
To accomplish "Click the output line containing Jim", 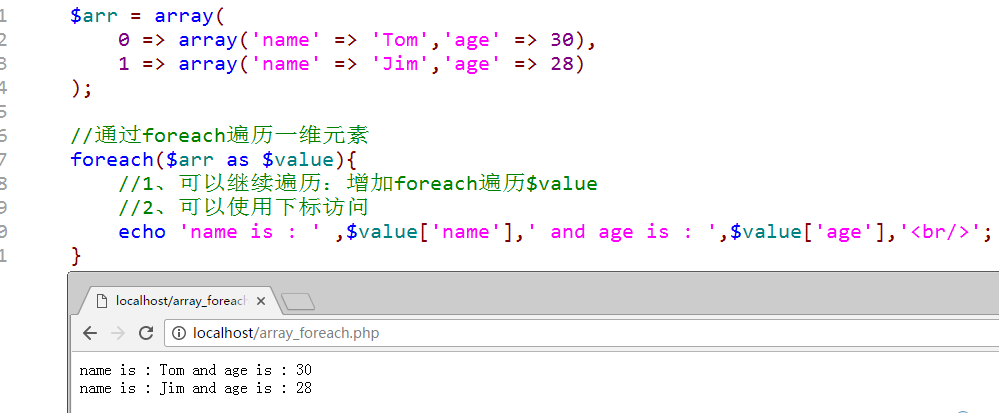I will click(x=195, y=388).
